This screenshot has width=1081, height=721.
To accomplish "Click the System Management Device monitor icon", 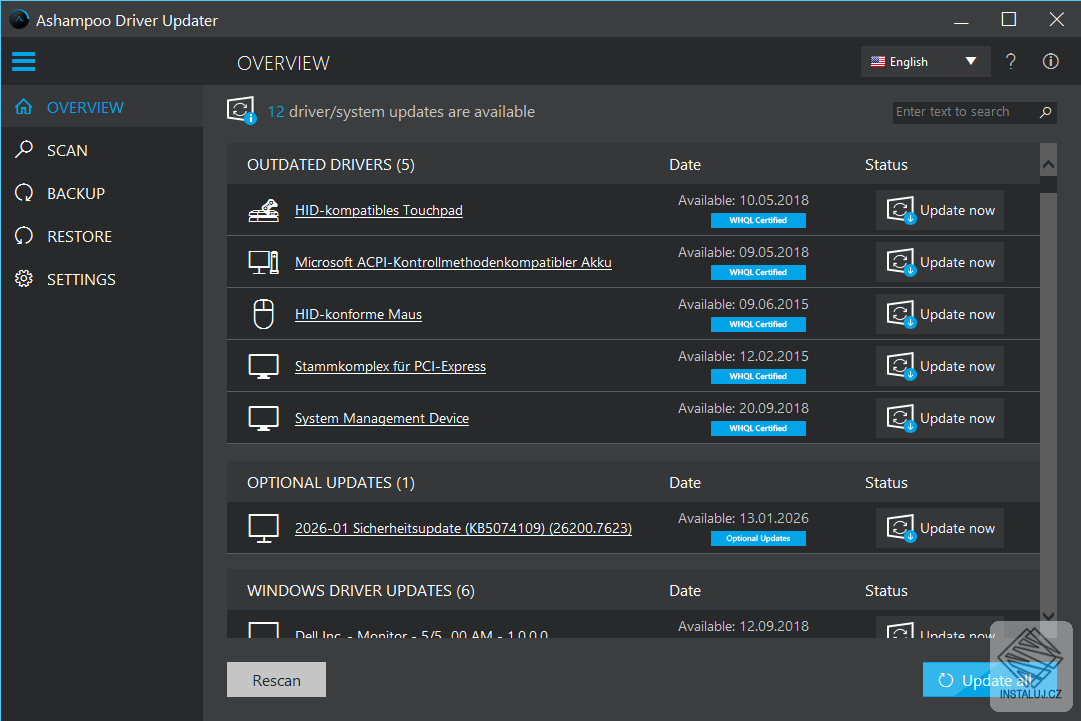I will pos(263,418).
